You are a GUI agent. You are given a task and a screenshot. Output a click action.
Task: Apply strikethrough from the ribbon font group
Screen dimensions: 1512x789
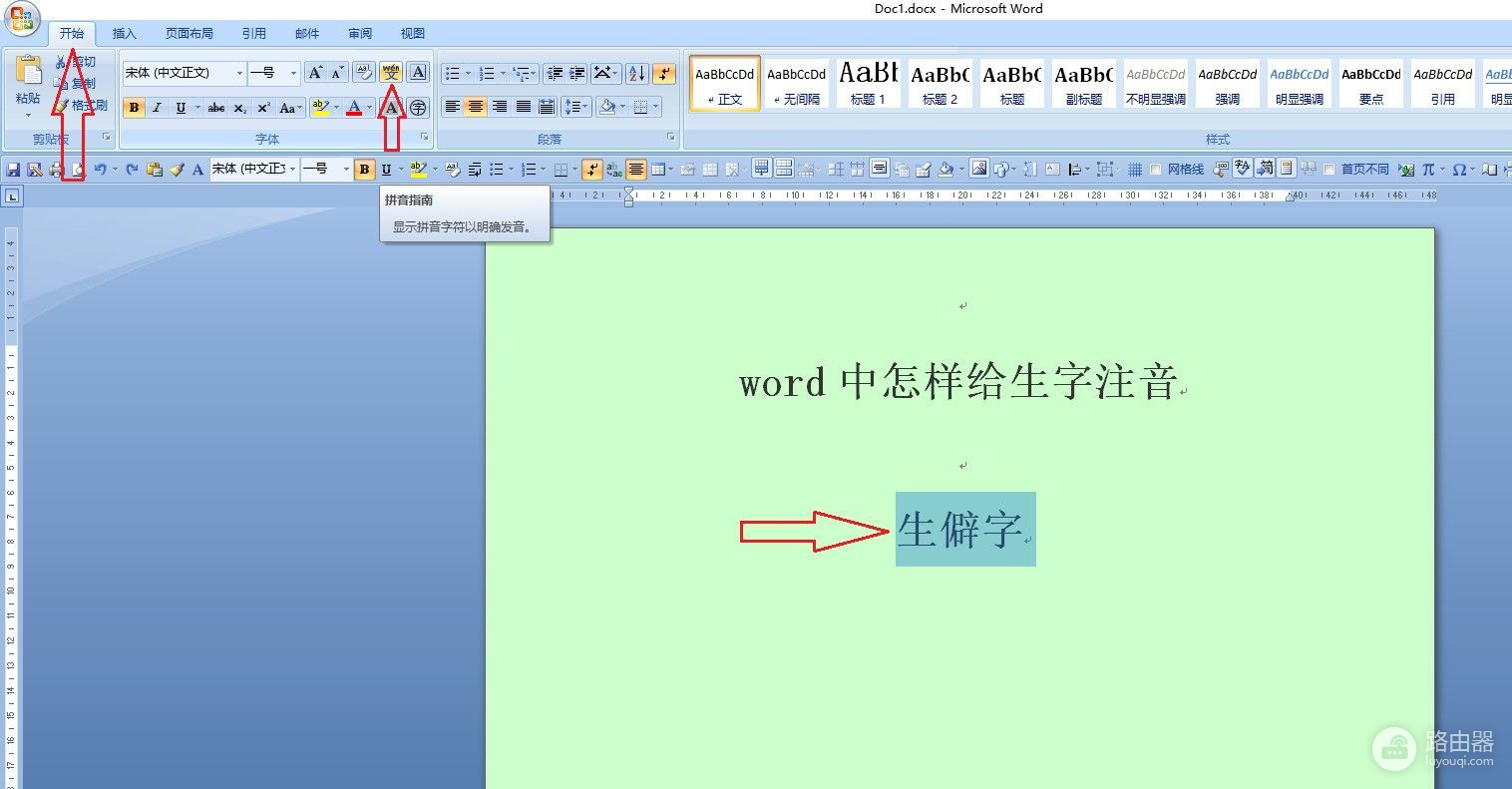[x=216, y=108]
